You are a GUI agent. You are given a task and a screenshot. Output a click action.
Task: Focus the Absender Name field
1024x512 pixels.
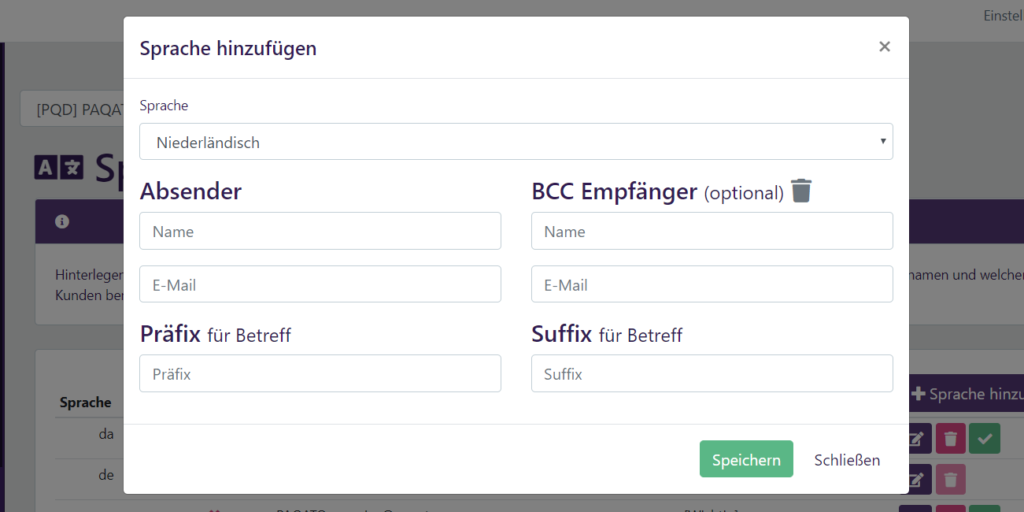320,231
